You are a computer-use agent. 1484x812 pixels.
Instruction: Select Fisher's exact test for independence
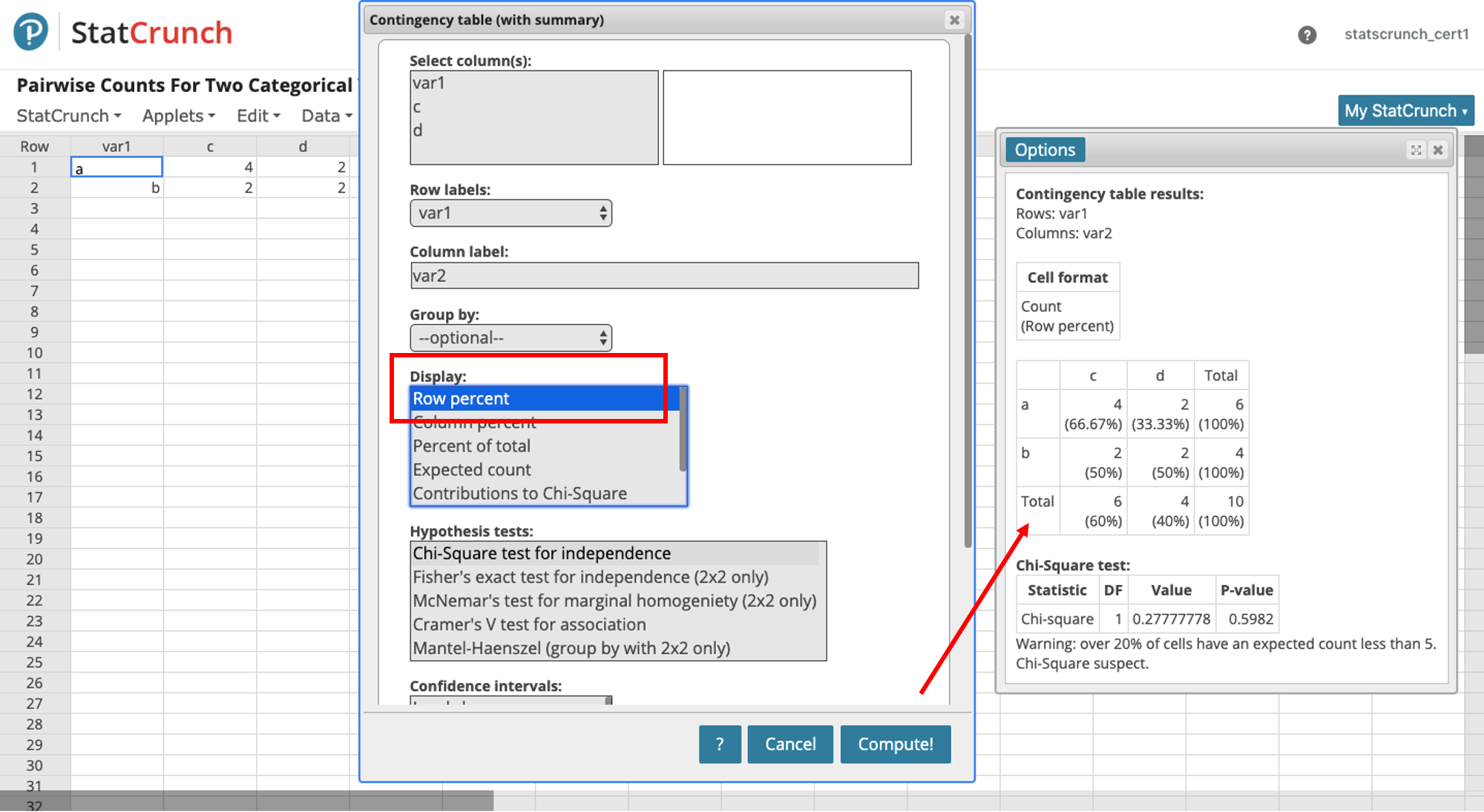point(590,577)
